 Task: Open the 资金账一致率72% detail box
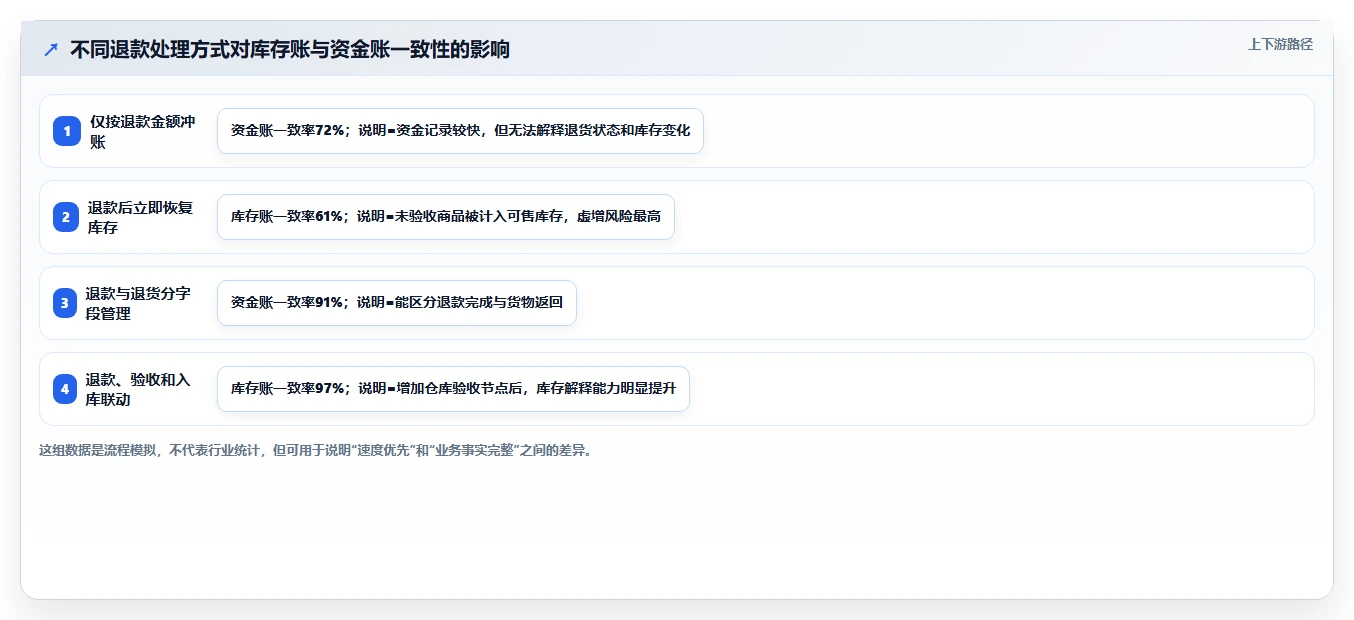(460, 131)
